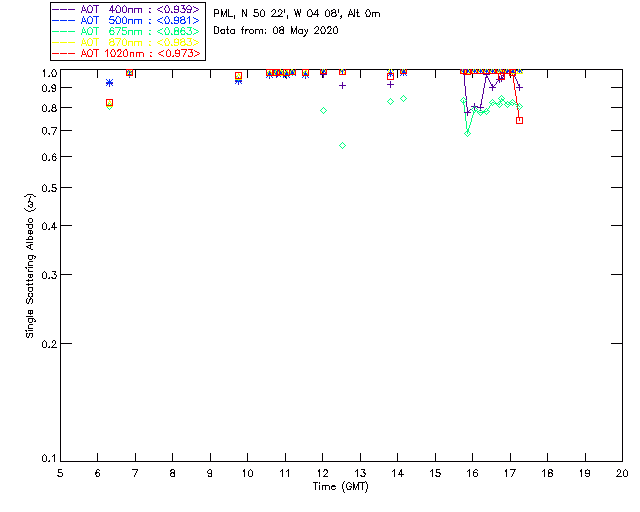Click the 'Data from: 08 May 2020' text
Image resolution: width=640 pixels, height=512 pixels.
[x=276, y=31]
